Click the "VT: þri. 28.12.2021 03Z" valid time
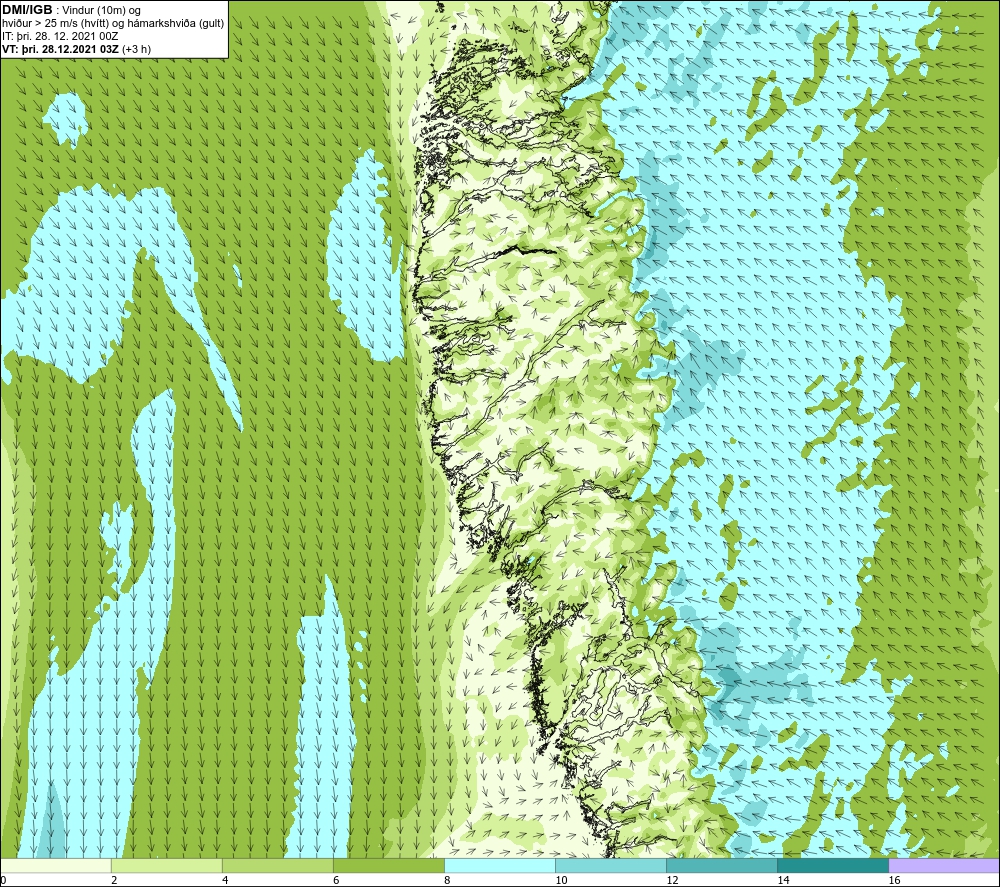Image resolution: width=1000 pixels, height=887 pixels. [x=61, y=49]
